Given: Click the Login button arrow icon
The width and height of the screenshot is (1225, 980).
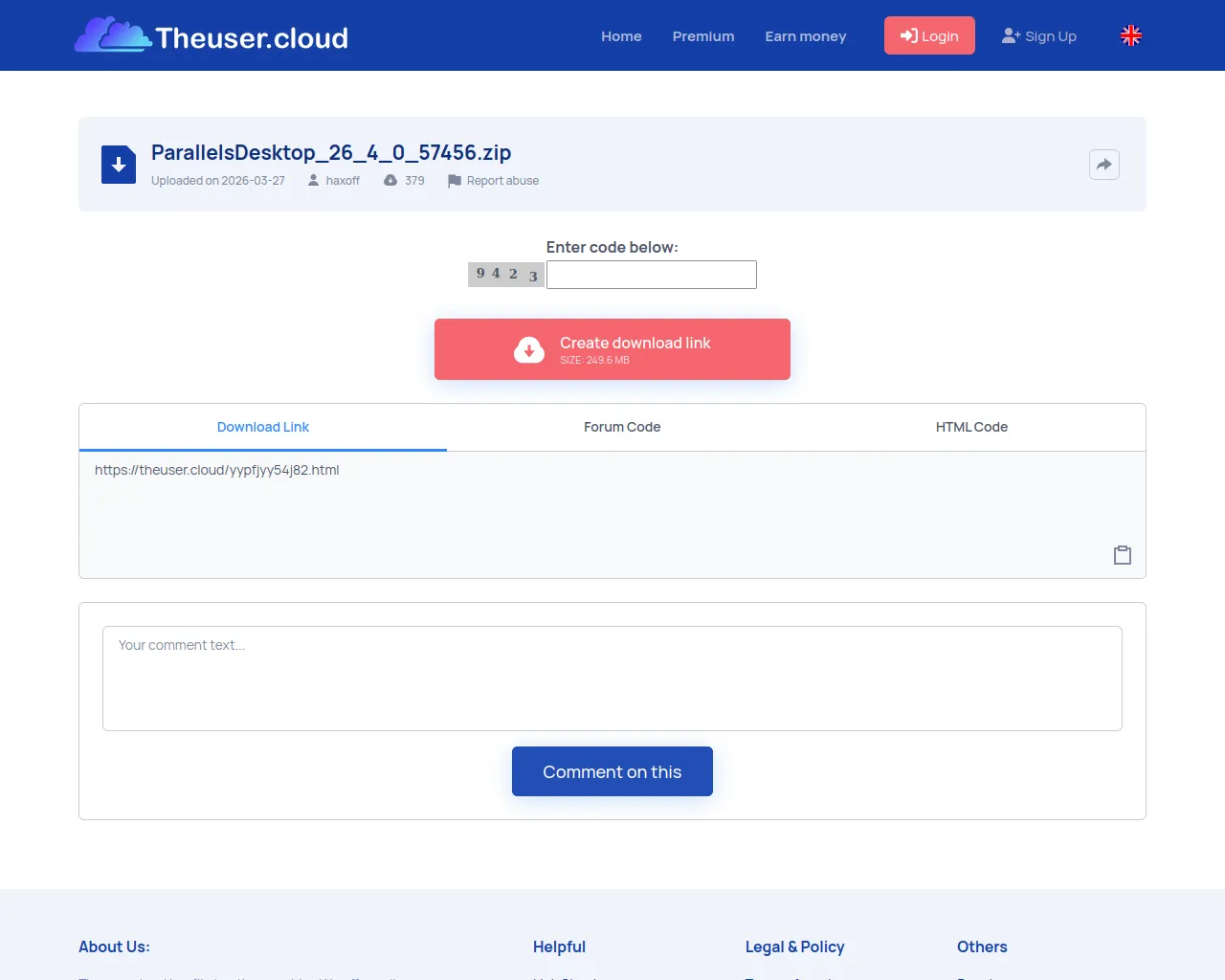Looking at the screenshot, I should [x=906, y=35].
